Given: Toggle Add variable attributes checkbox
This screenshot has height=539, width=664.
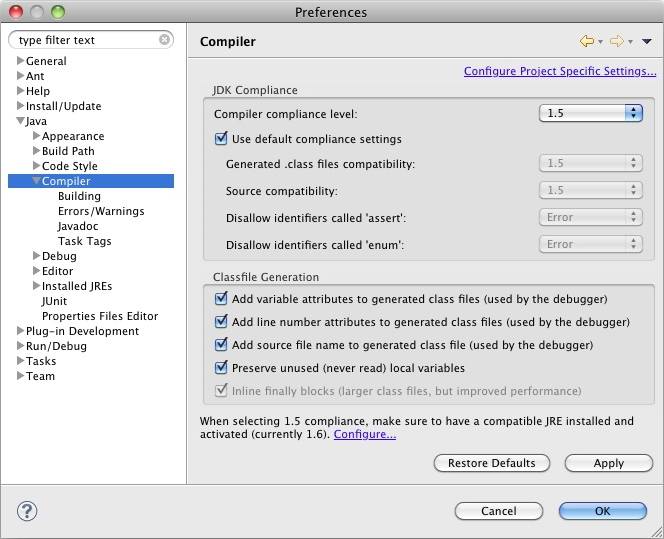Looking at the screenshot, I should 222,298.
